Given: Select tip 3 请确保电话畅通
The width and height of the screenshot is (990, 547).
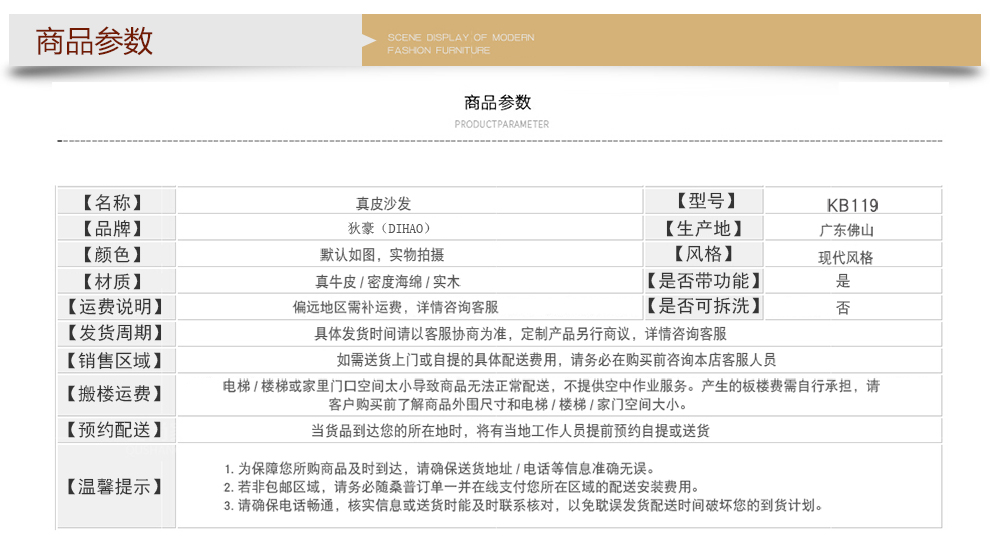Looking at the screenshot, I should (523, 505).
